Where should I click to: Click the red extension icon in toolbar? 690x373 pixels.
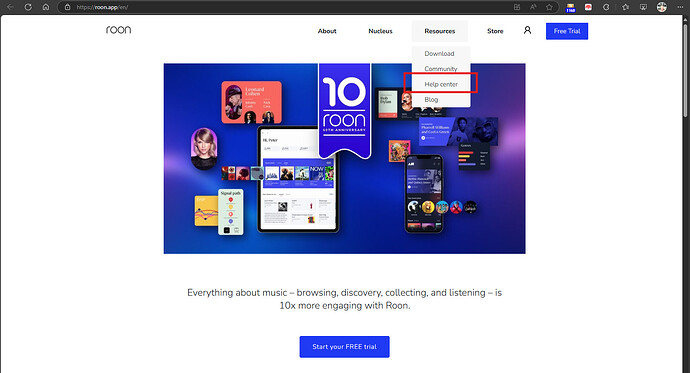tap(588, 7)
